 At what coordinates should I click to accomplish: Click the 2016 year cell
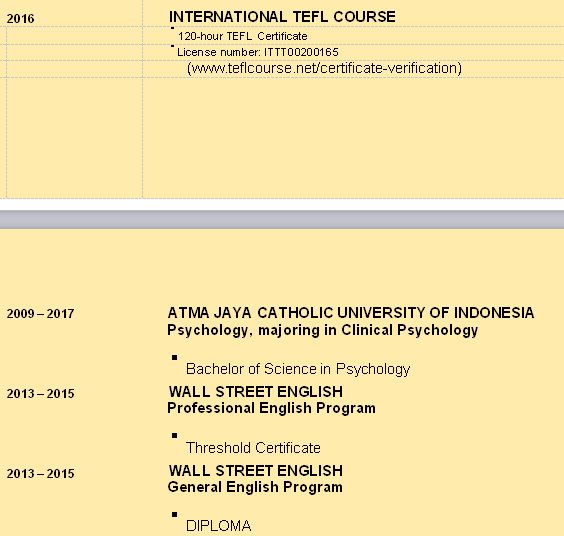pos(21,19)
